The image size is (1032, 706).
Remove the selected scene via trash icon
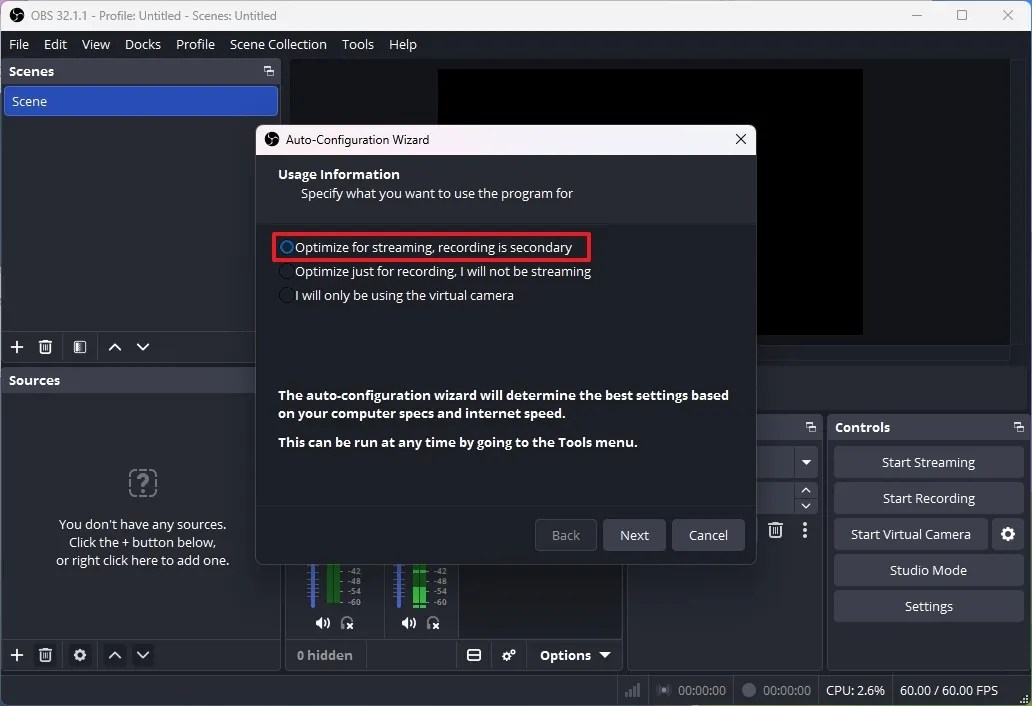45,347
